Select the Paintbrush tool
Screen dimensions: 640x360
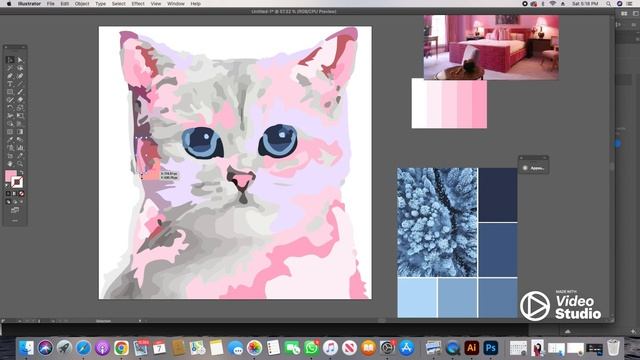(20, 92)
